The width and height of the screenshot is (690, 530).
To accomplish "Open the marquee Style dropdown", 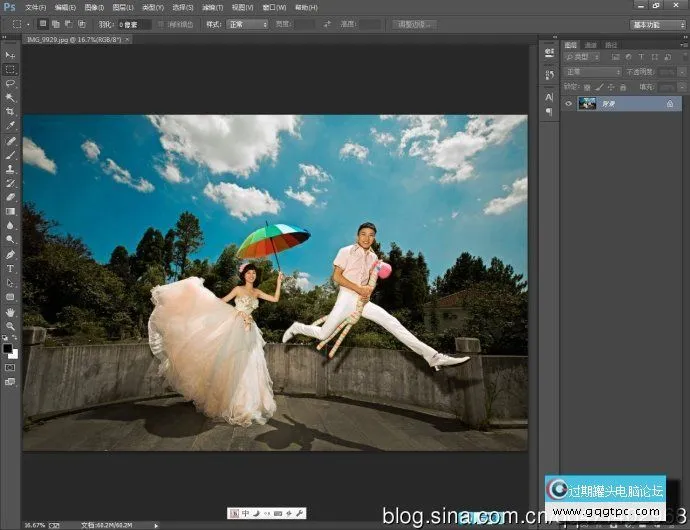I will [x=247, y=23].
